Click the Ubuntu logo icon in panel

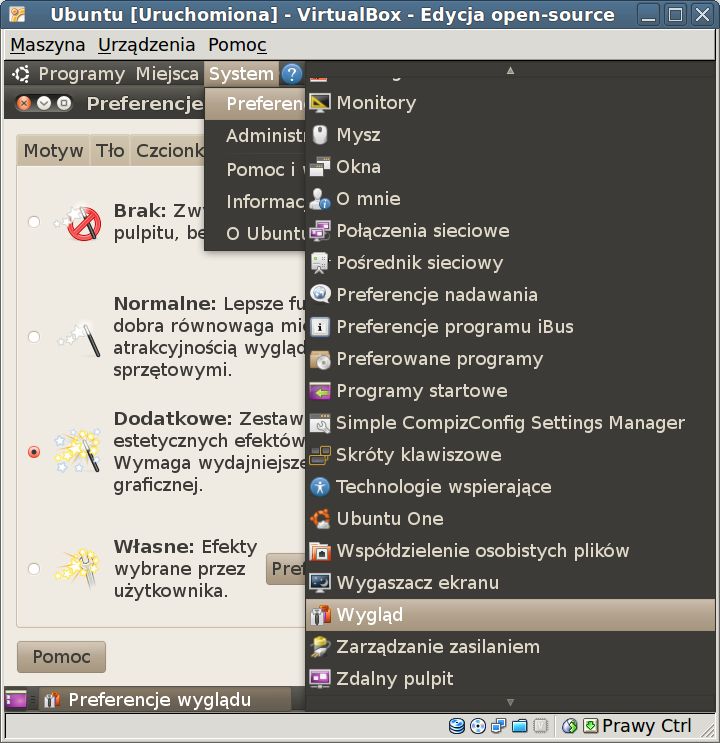21,74
